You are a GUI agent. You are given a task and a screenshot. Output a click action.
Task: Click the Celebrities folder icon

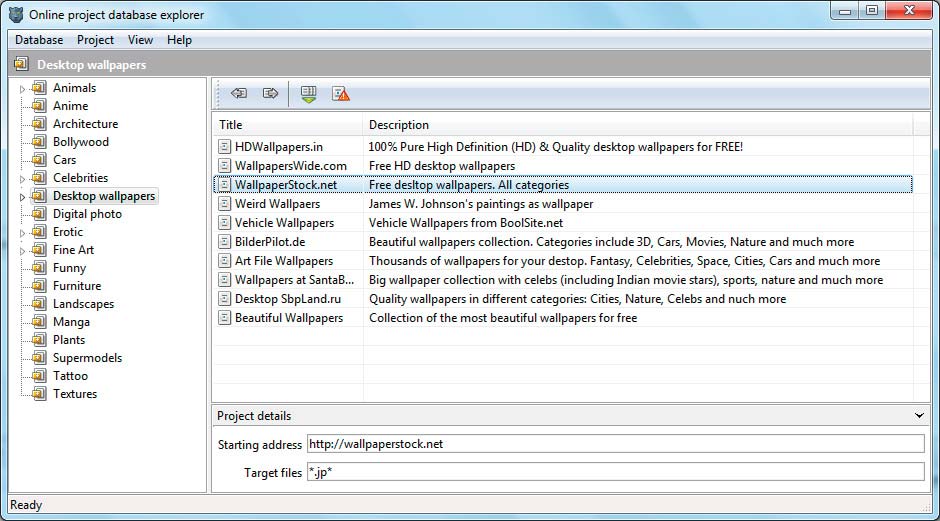click(x=39, y=177)
